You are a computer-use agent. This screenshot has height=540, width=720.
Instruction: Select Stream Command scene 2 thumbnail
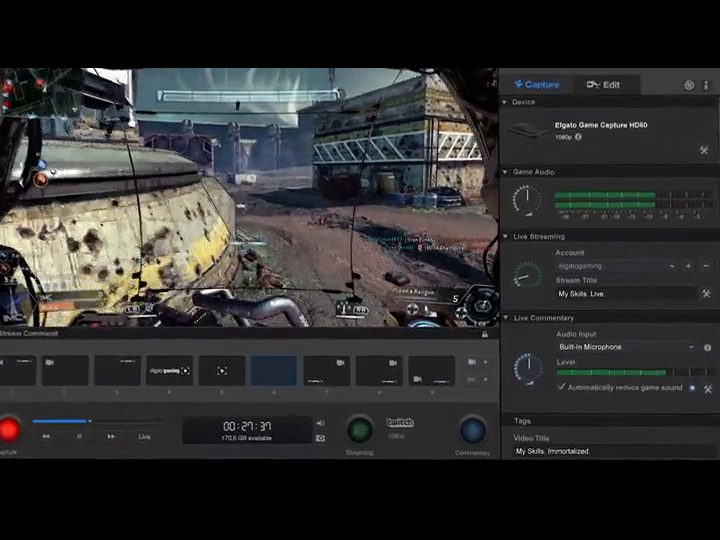65,370
